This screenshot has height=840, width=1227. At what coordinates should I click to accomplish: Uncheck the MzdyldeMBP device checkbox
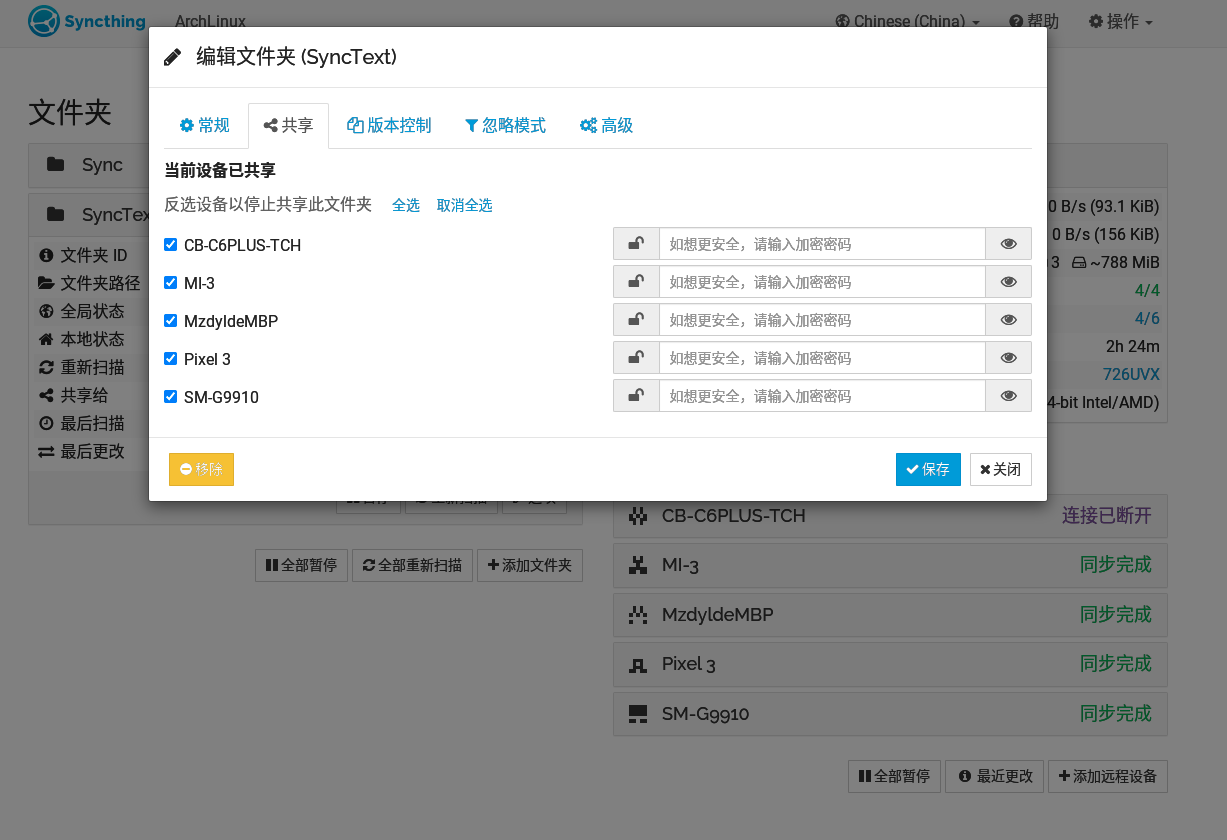click(x=170, y=320)
